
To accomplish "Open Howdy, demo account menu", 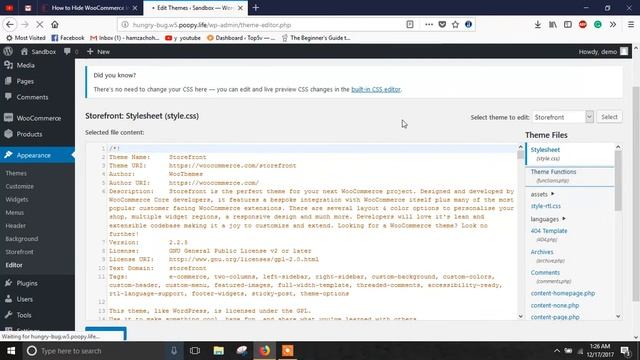I will pyautogui.click(x=603, y=51).
